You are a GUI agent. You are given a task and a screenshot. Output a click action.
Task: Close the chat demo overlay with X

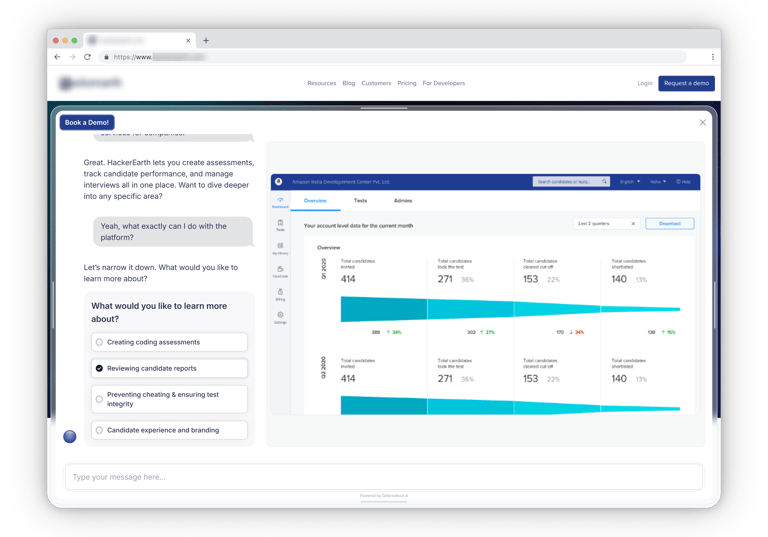[x=702, y=122]
